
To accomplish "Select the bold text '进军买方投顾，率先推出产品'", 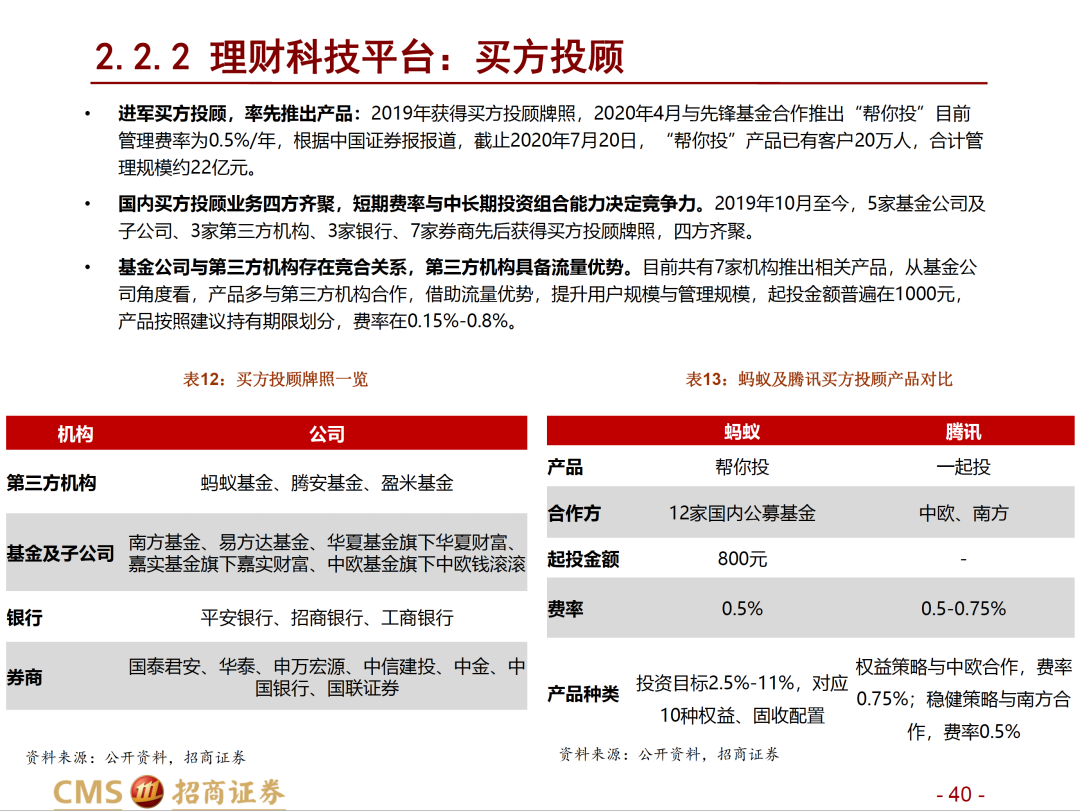I will pos(237,114).
